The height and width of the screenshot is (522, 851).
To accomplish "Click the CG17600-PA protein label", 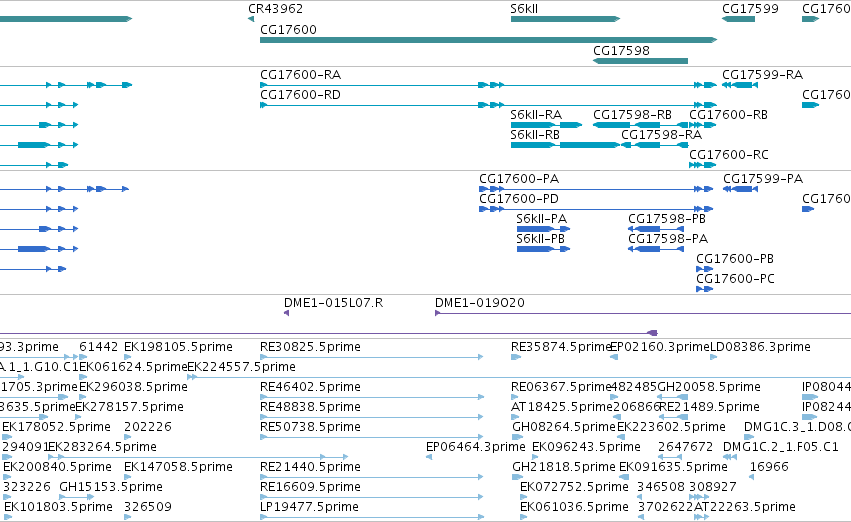I will click(x=519, y=179).
